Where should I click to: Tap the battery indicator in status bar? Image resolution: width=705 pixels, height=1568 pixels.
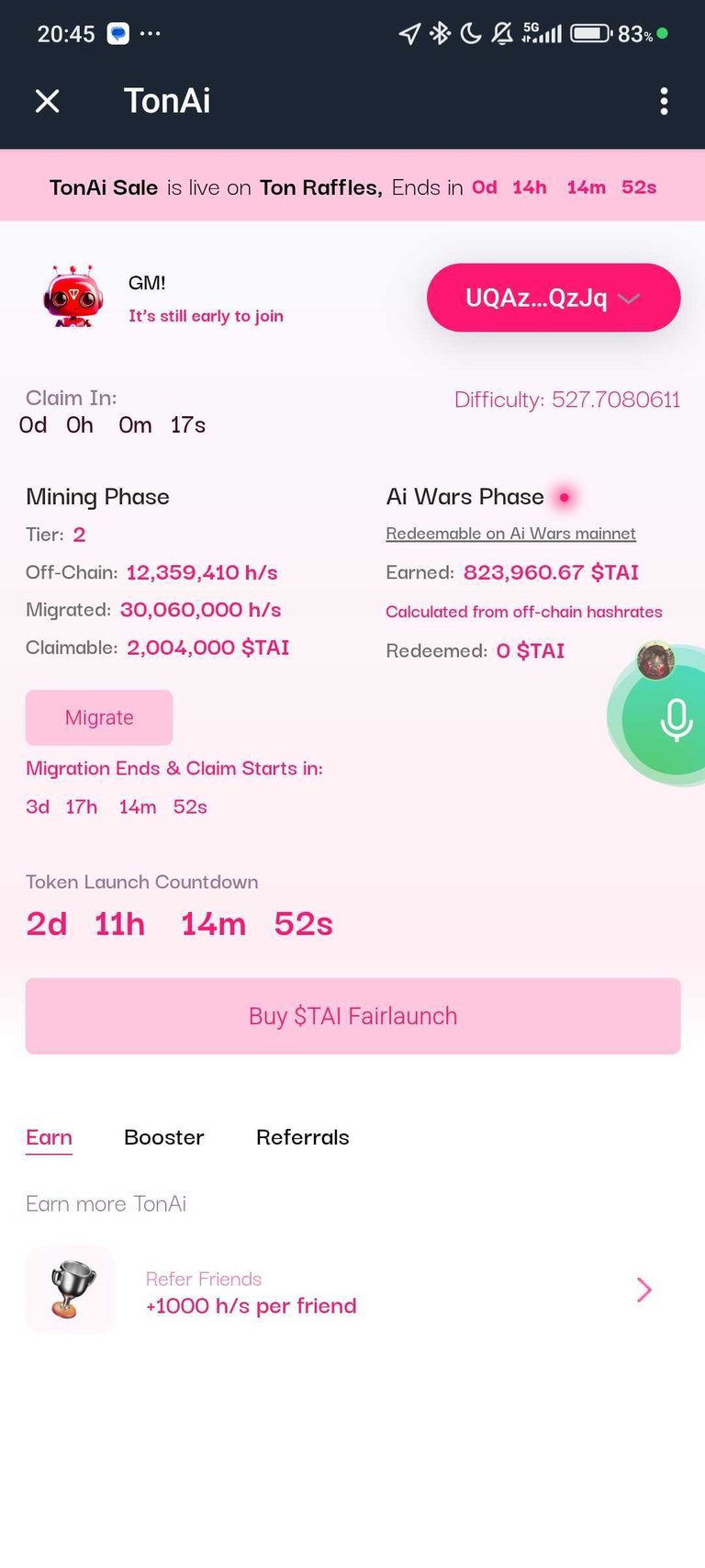[x=591, y=34]
